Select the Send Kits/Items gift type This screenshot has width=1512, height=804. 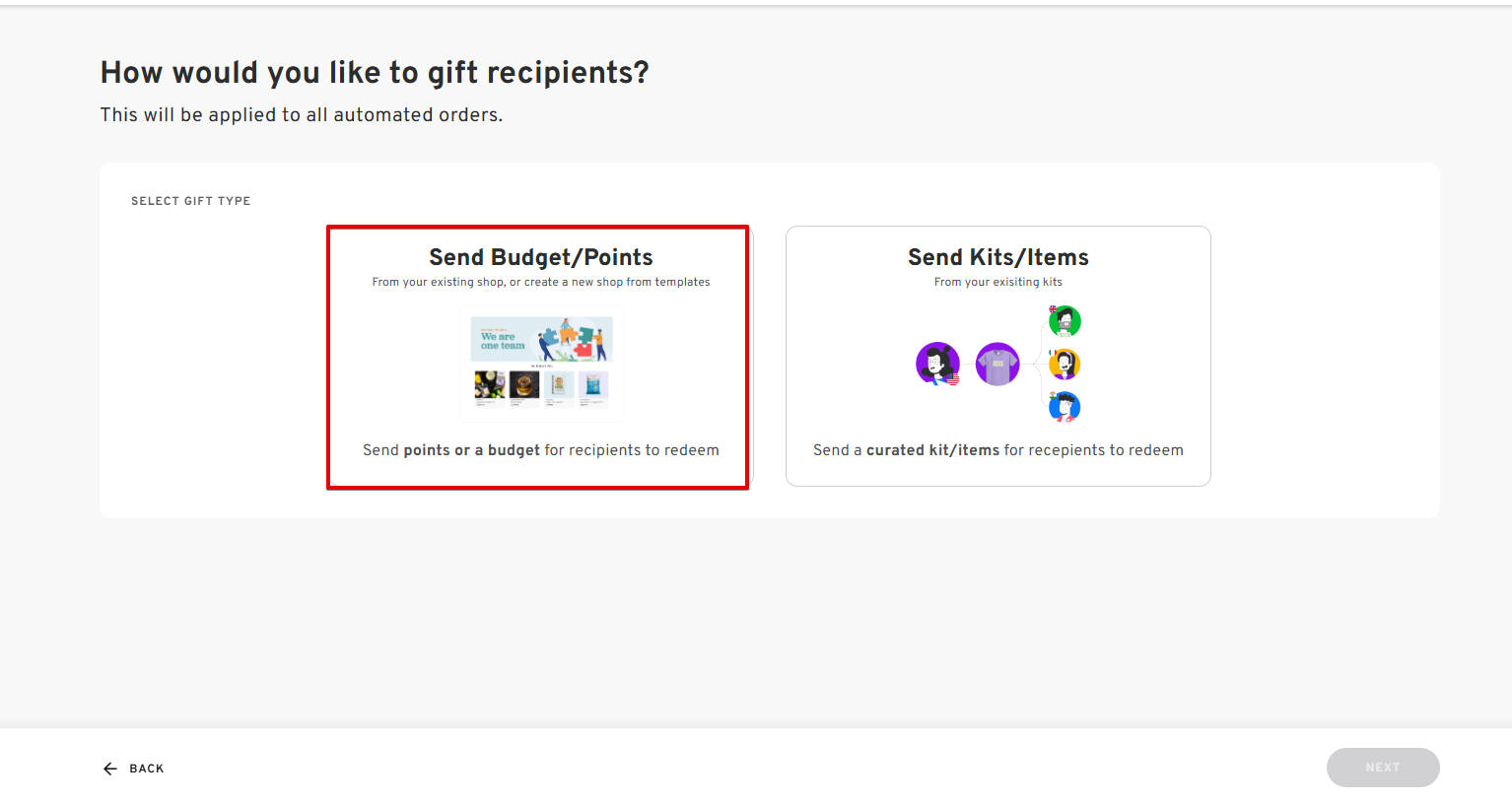[997, 356]
